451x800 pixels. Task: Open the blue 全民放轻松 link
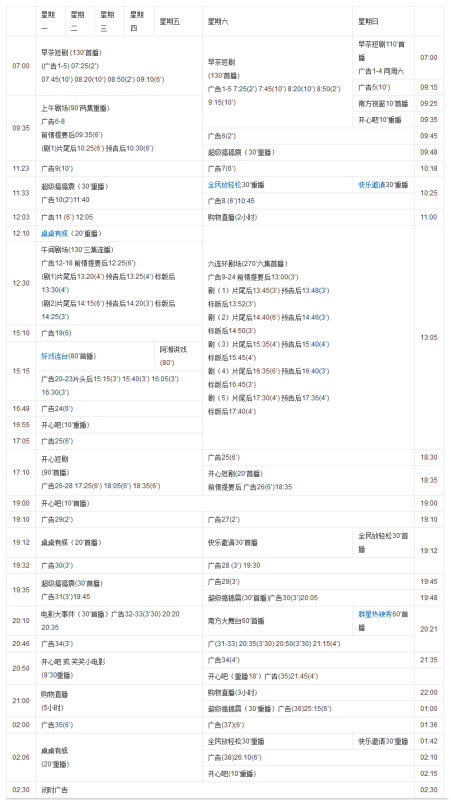(x=224, y=185)
